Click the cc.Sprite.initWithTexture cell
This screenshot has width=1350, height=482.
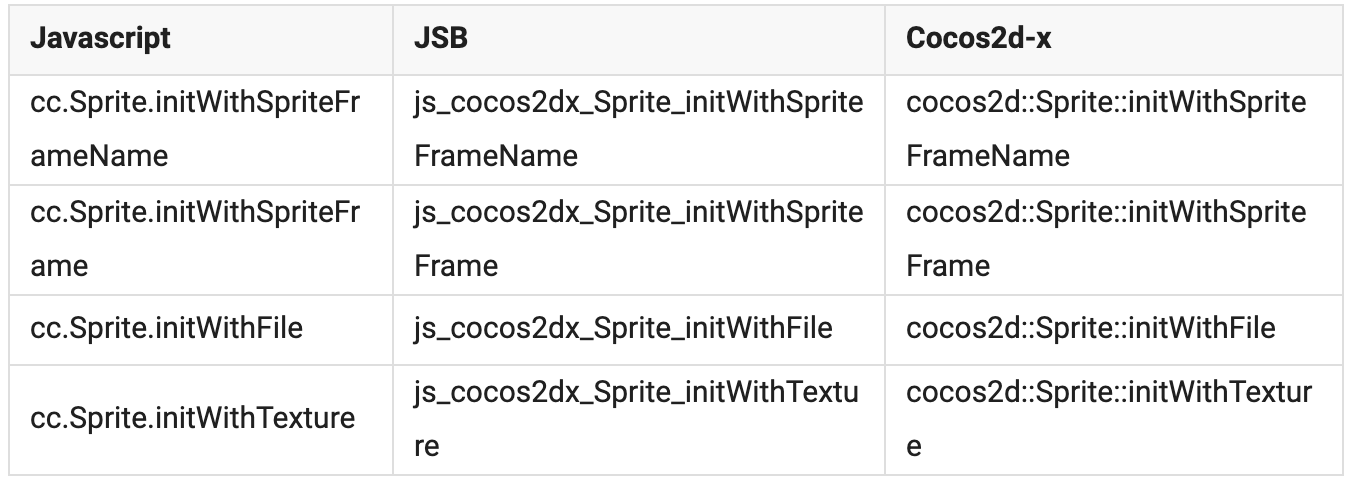pyautogui.click(x=193, y=417)
